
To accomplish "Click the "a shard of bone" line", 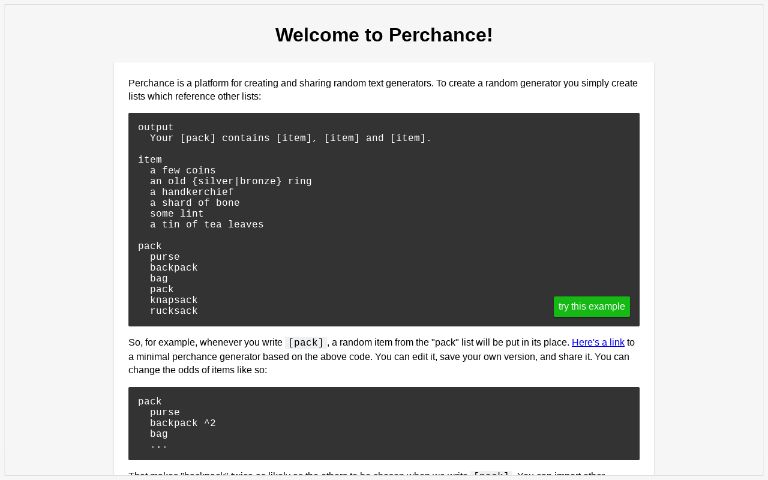I will (194, 203).
